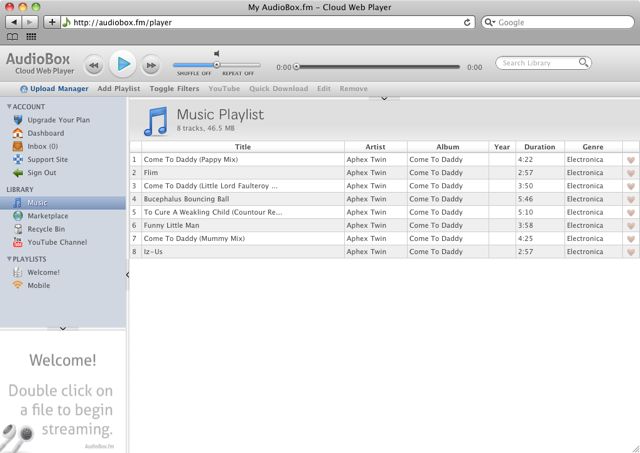Click the Support Site icon

tap(18, 159)
